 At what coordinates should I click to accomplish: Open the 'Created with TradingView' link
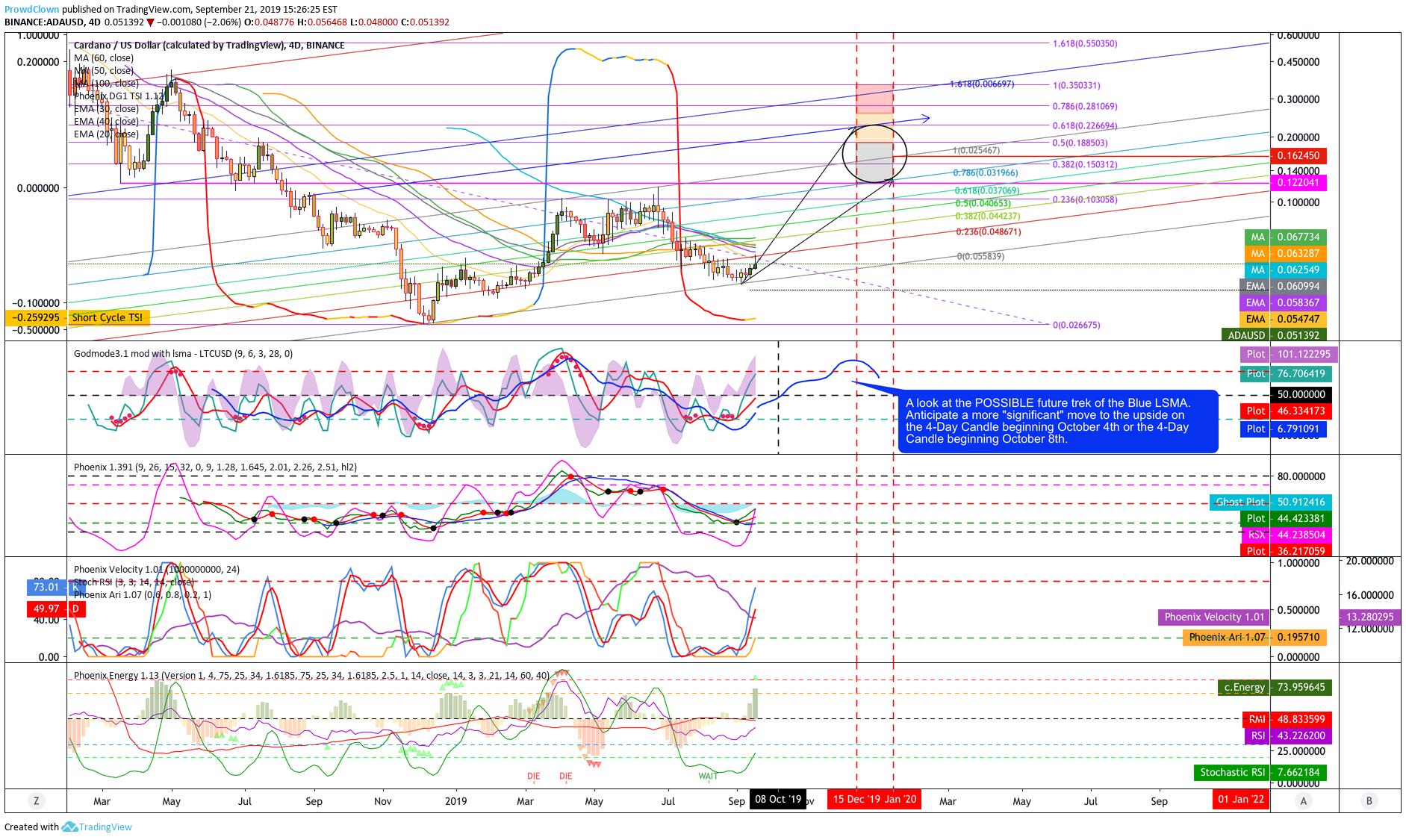click(68, 827)
